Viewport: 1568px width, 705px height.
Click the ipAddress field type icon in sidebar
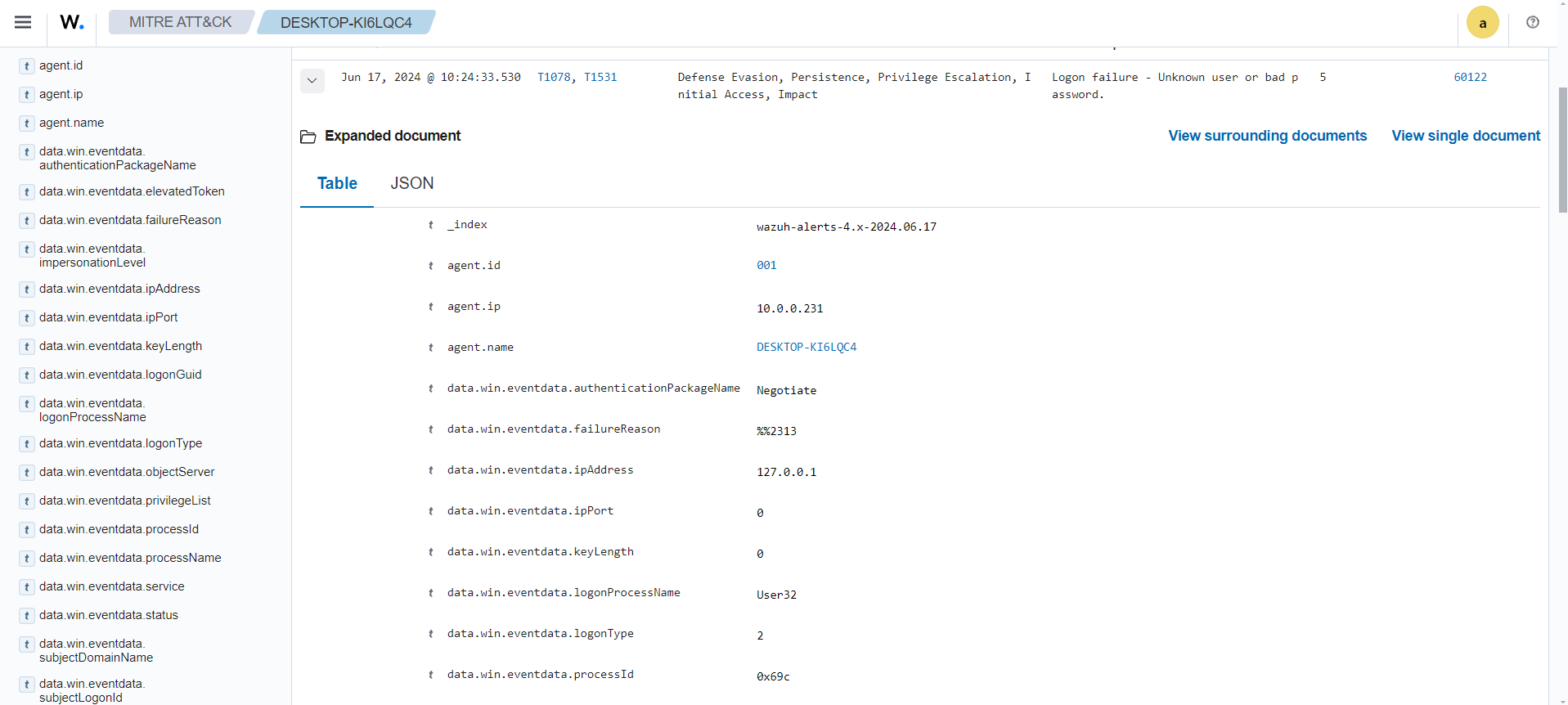pyautogui.click(x=27, y=290)
